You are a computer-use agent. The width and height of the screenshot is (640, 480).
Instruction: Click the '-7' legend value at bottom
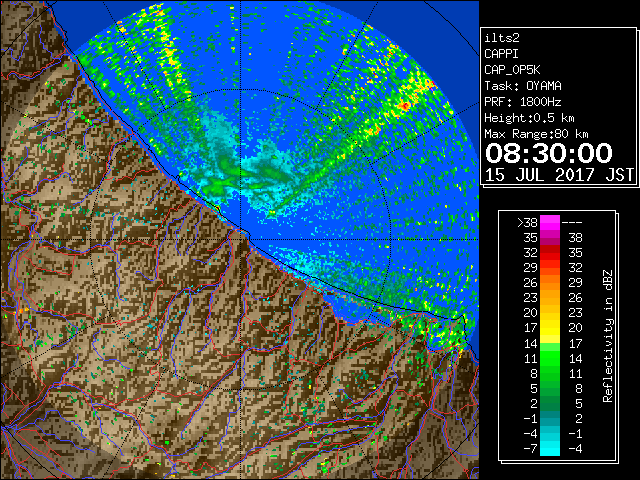coord(530,448)
